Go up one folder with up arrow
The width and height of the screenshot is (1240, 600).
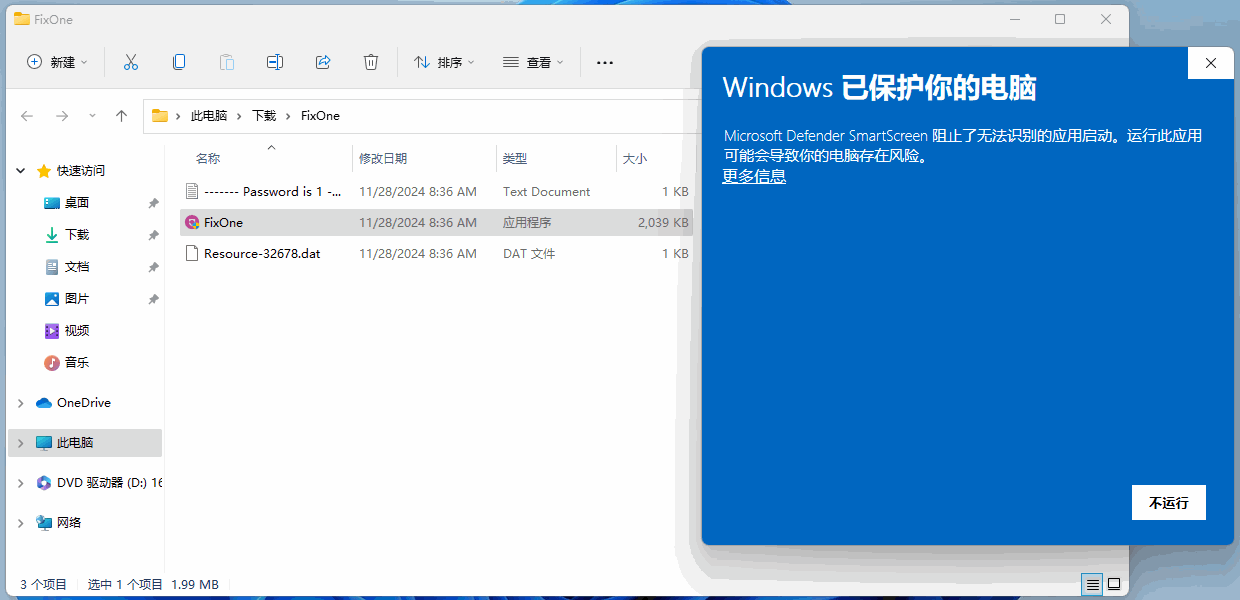122,116
